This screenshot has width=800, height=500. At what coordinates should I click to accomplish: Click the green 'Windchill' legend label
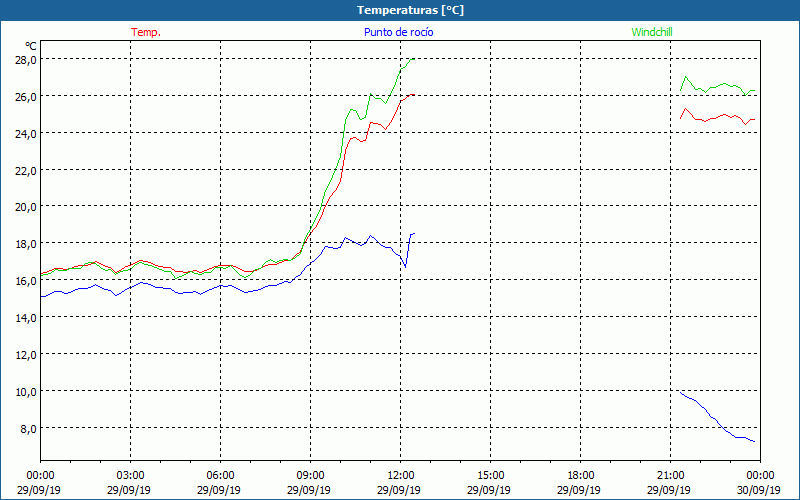pyautogui.click(x=652, y=32)
